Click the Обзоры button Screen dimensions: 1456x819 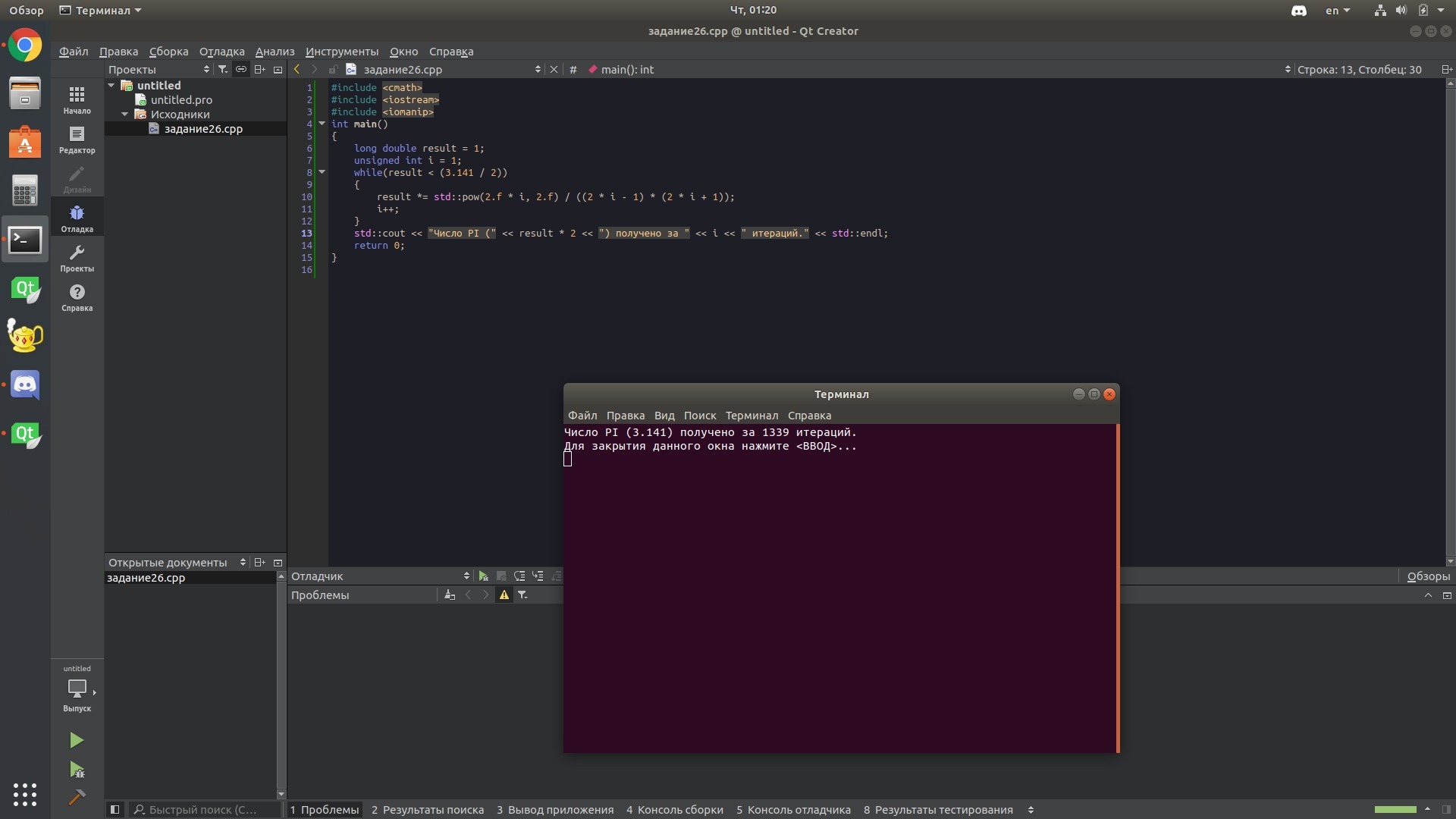click(1427, 576)
